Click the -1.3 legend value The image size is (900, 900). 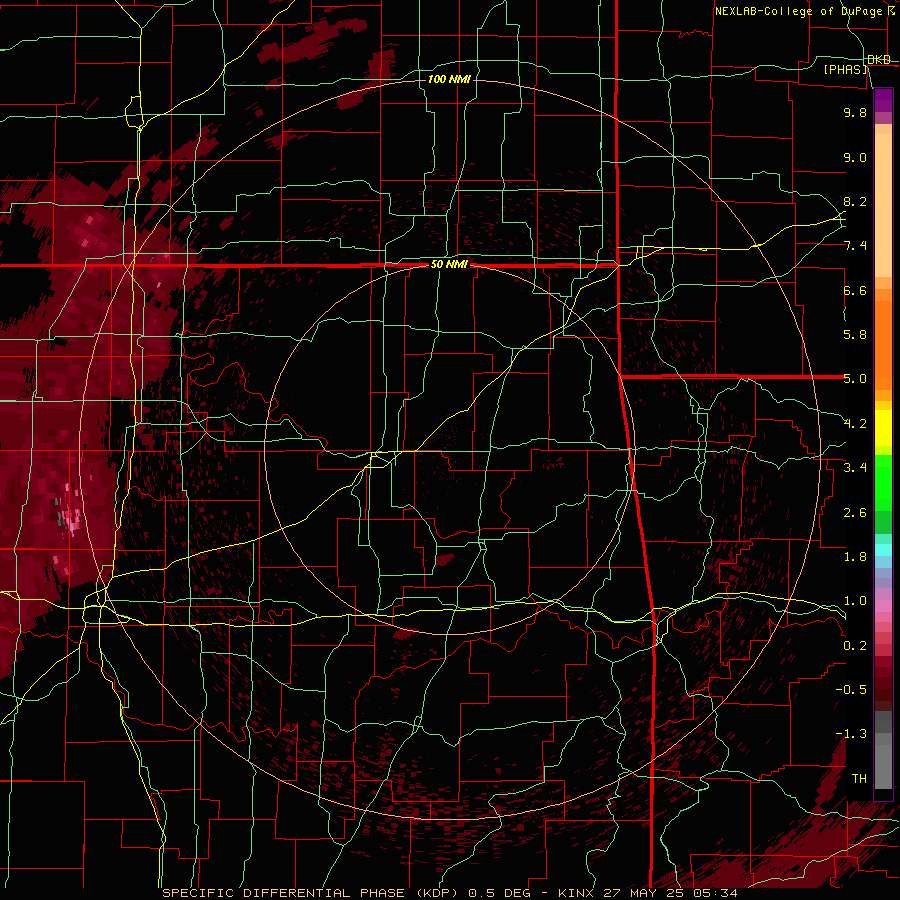click(x=851, y=734)
